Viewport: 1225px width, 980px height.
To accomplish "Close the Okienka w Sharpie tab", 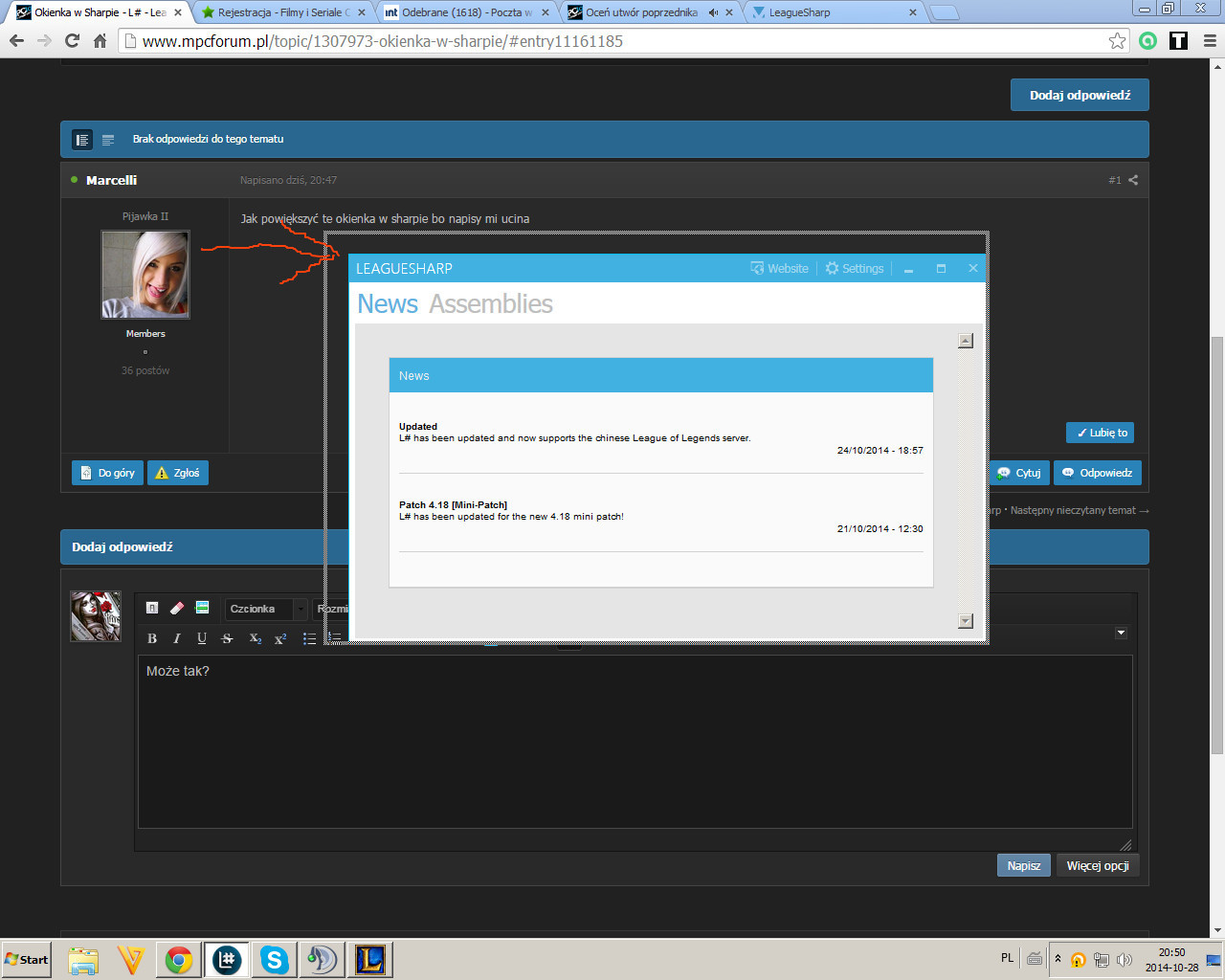I will point(178,12).
